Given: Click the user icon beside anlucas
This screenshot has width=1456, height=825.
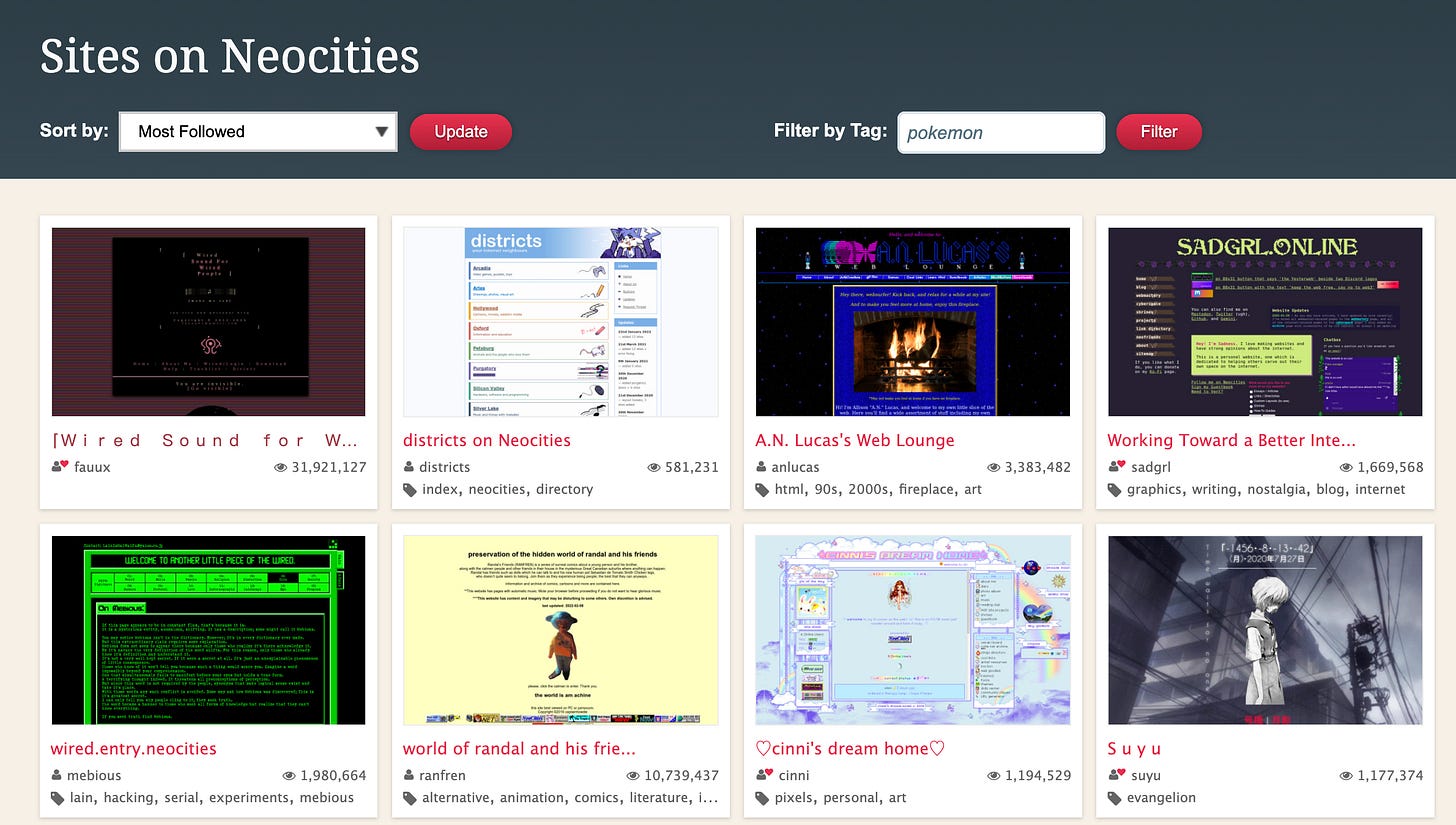Looking at the screenshot, I should 762,467.
